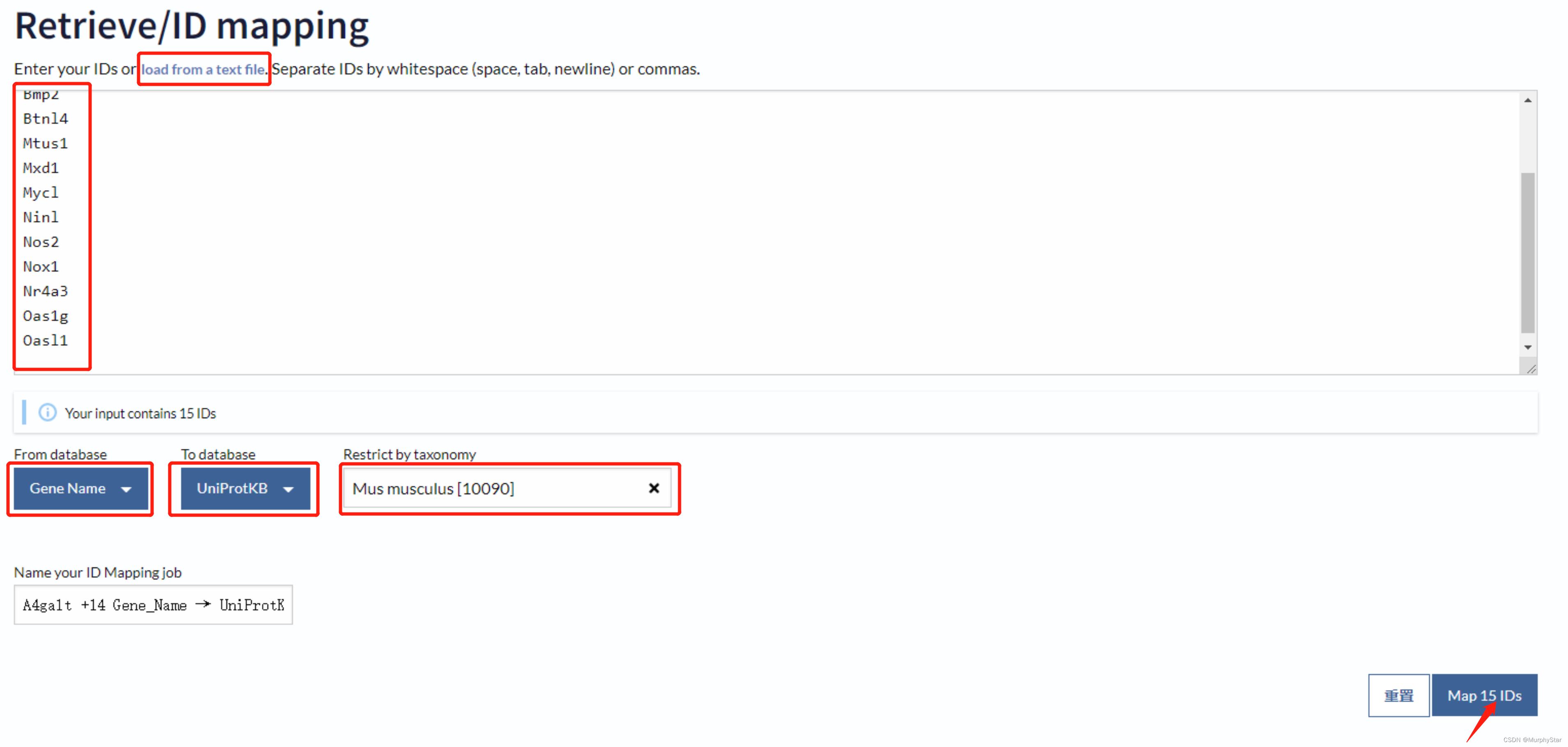The image size is (1568, 747).
Task: Click the Oasl1 gene entry
Action: (46, 341)
